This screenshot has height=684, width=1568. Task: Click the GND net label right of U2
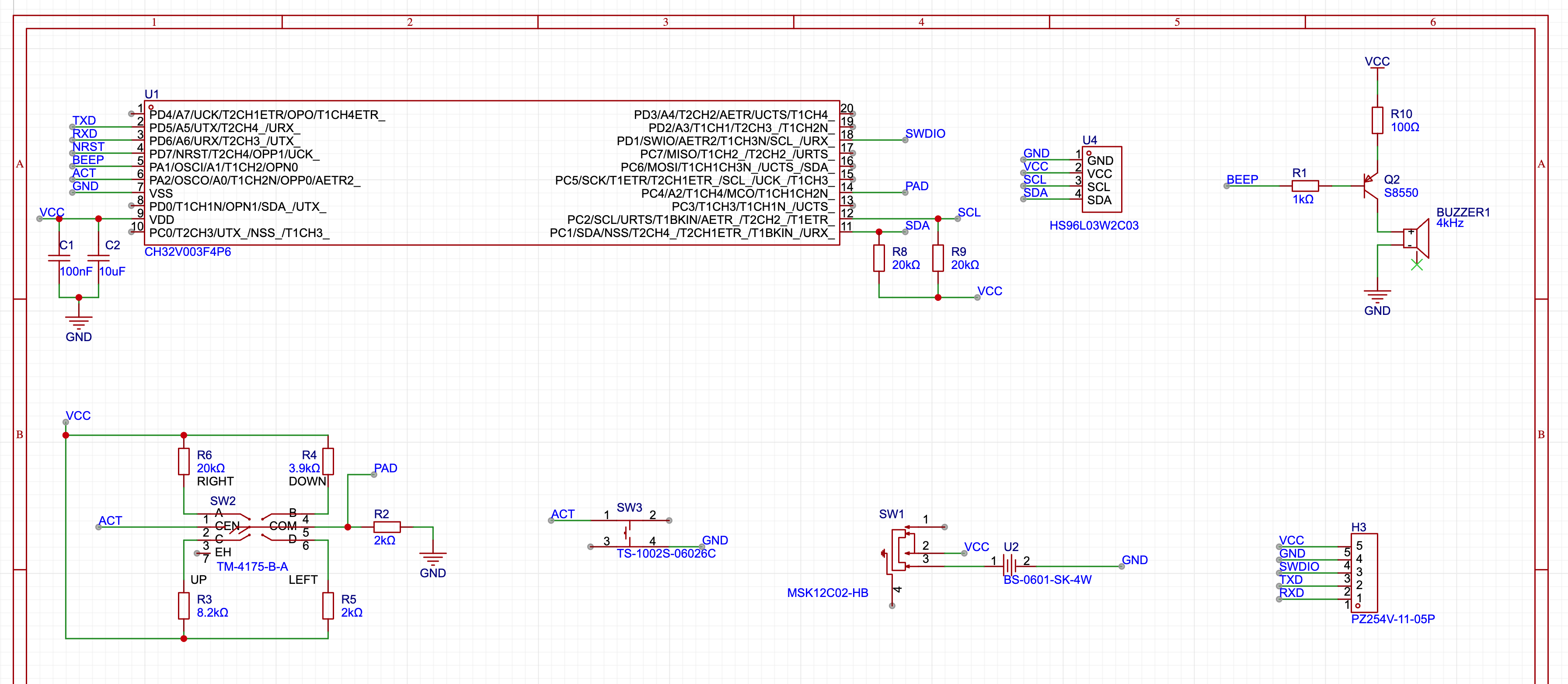click(1134, 560)
